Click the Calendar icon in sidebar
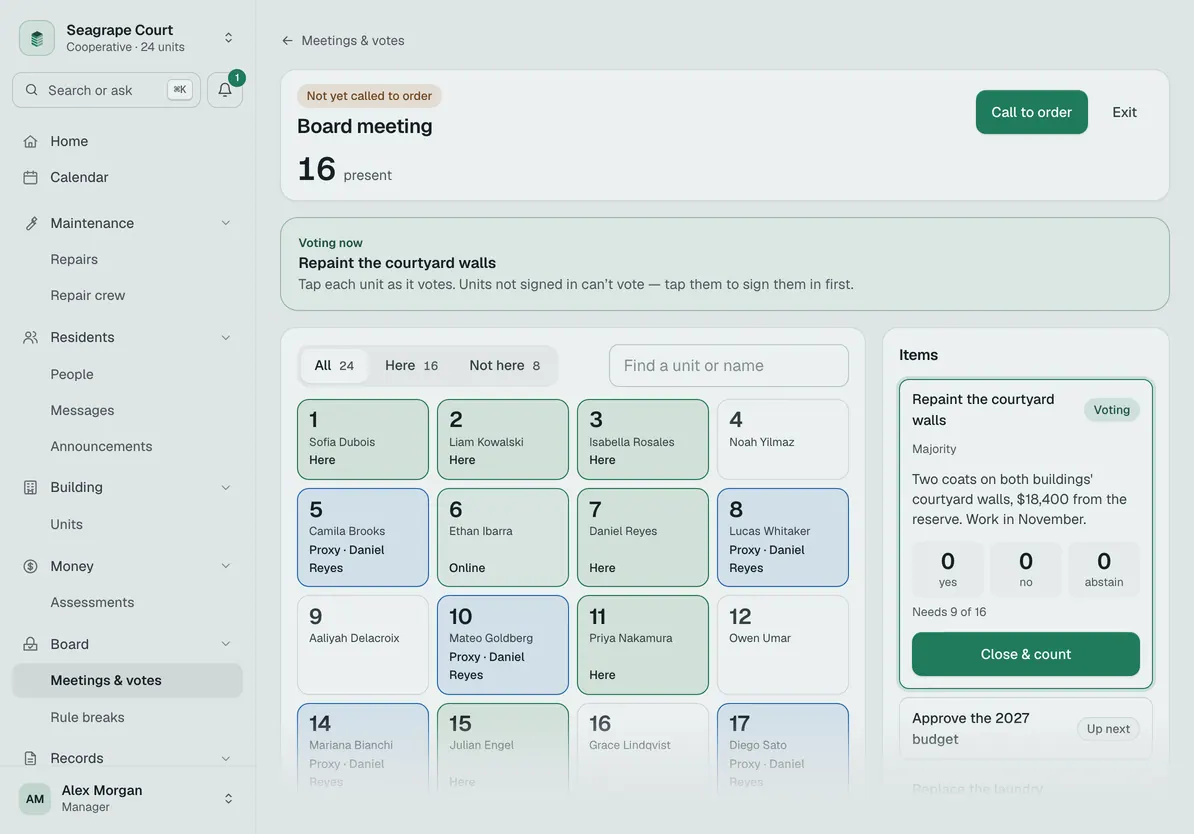This screenshot has width=1194, height=834. click(x=30, y=177)
